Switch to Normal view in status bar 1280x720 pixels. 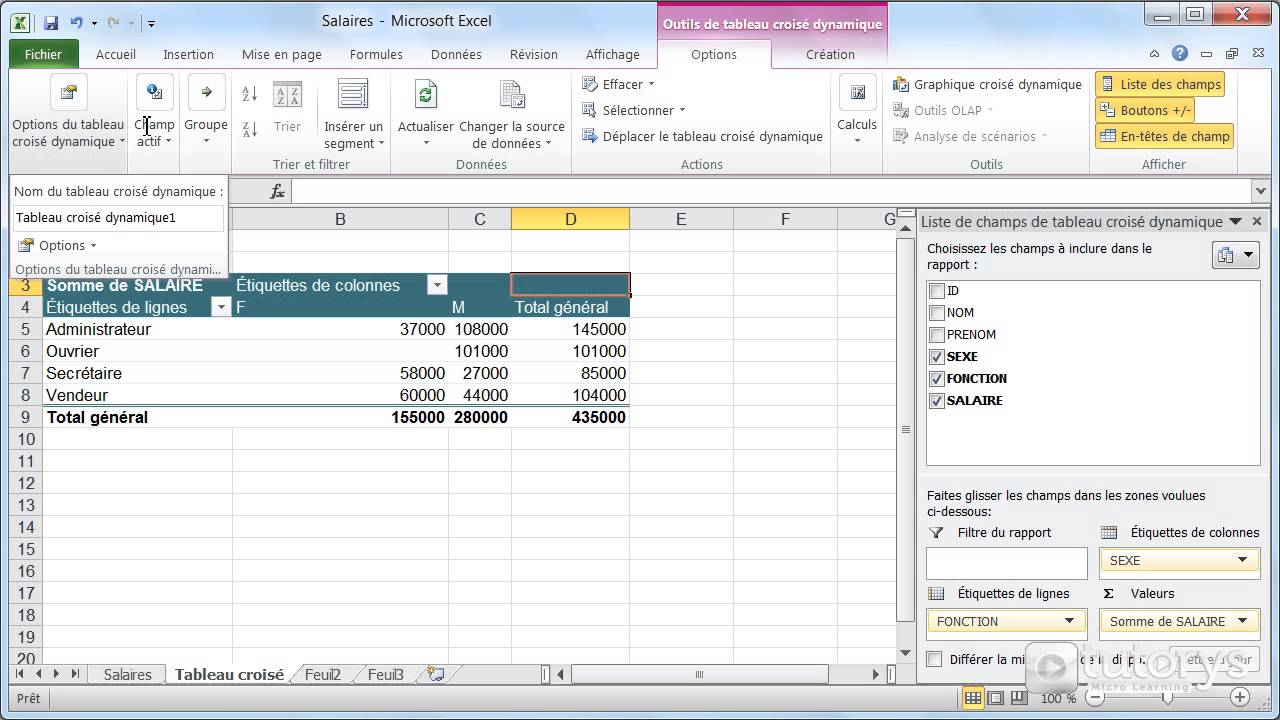(972, 697)
